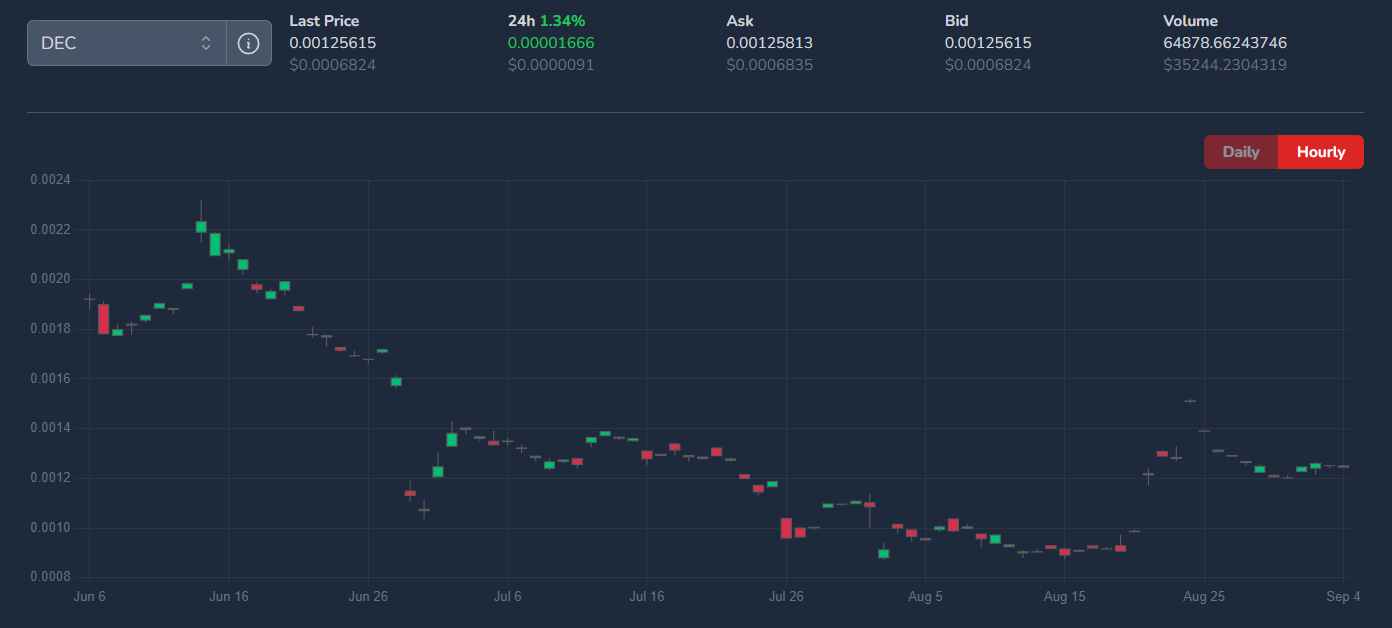Image resolution: width=1392 pixels, height=628 pixels.
Task: Select the Jul 26 date label
Action: click(786, 597)
